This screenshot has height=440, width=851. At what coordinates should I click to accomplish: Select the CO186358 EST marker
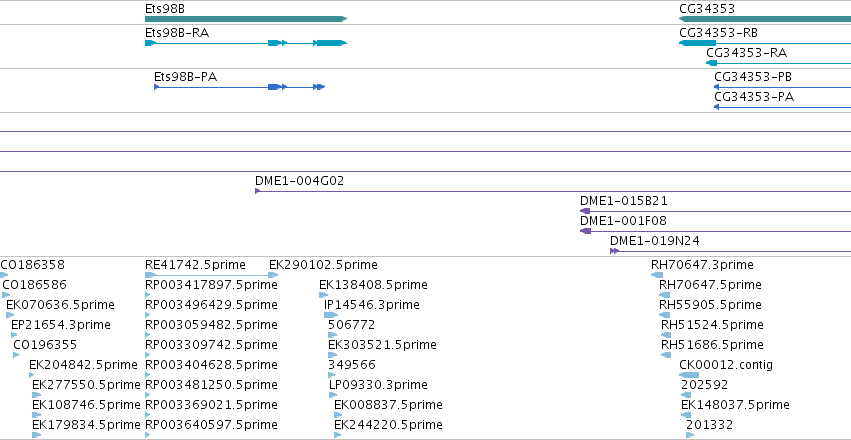pos(4,275)
